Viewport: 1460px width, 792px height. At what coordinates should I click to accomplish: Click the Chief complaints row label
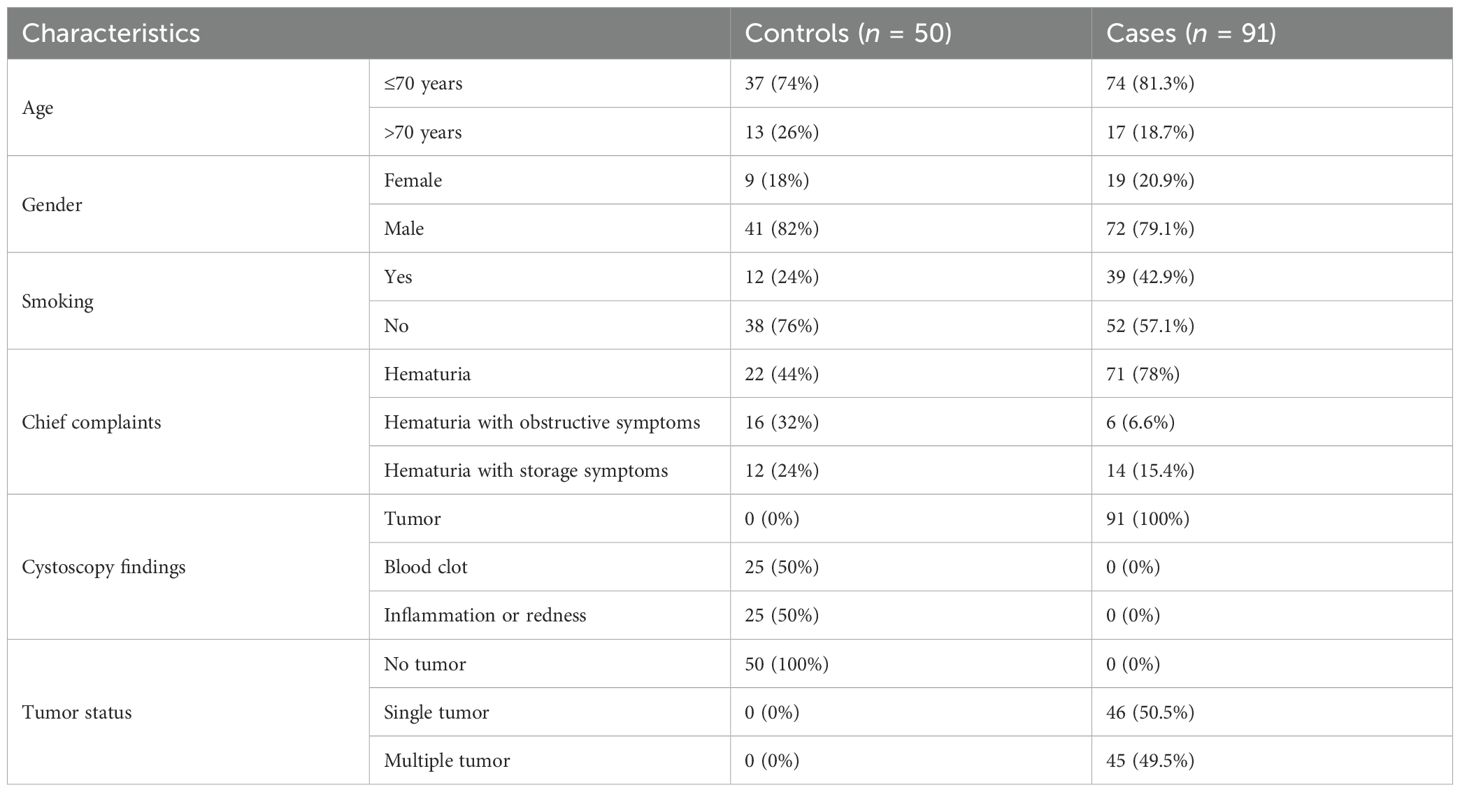click(x=91, y=422)
